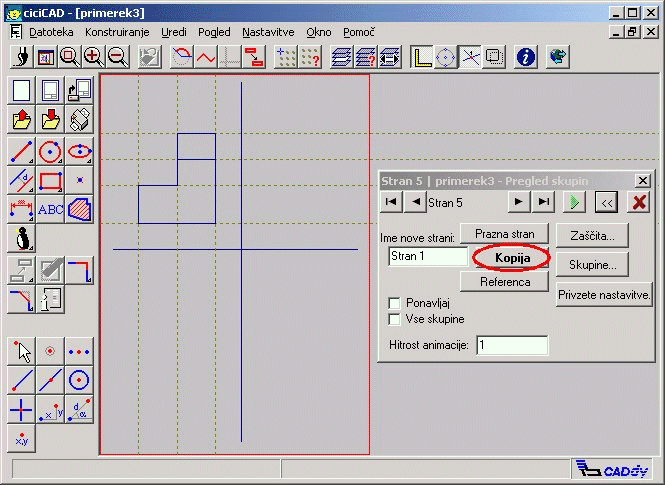
Task: Click the Skupine... button
Action: click(x=592, y=265)
